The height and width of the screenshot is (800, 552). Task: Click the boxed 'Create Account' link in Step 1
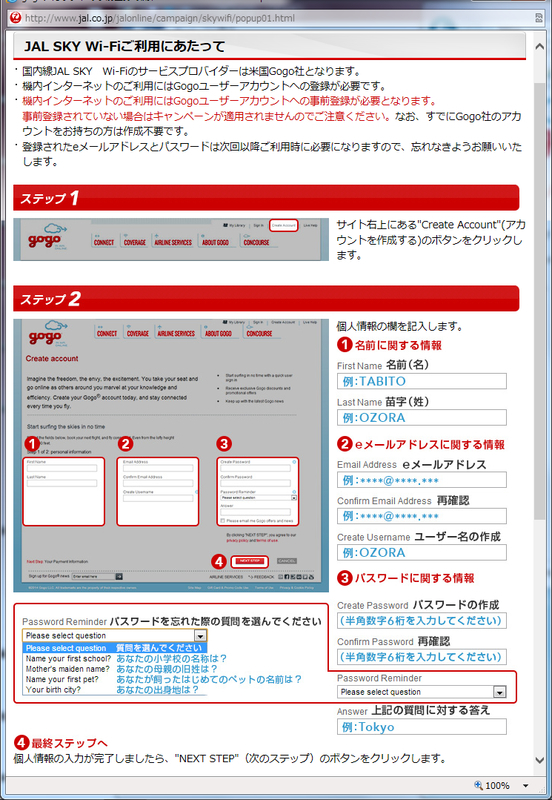click(x=283, y=225)
